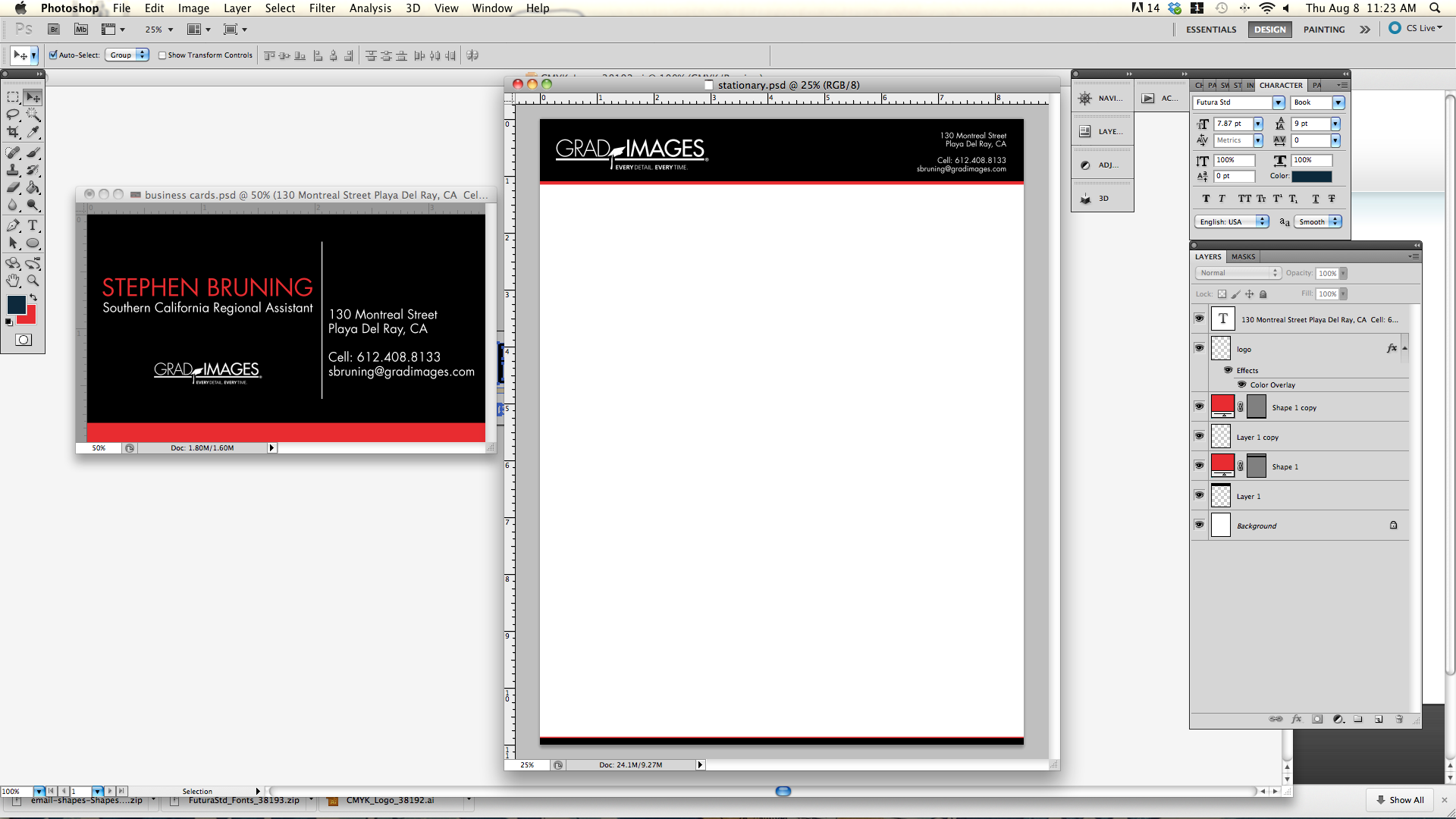Click the character text Color swatch

pyautogui.click(x=1311, y=176)
